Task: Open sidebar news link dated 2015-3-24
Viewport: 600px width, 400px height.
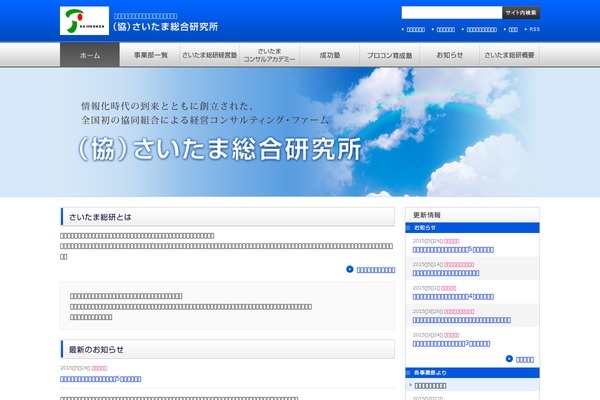Action: pos(451,344)
